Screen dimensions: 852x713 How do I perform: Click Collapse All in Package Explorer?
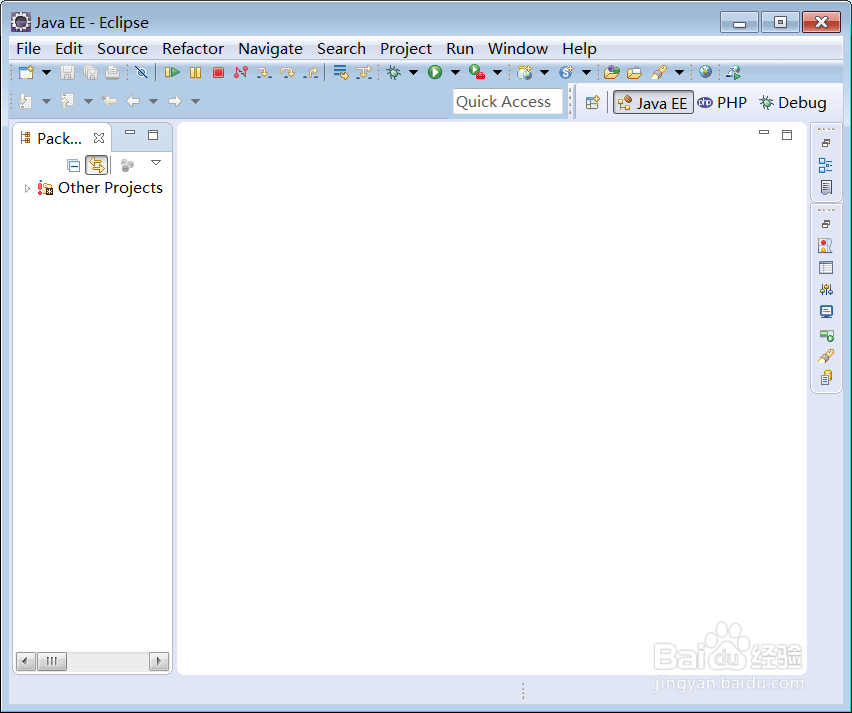73,165
